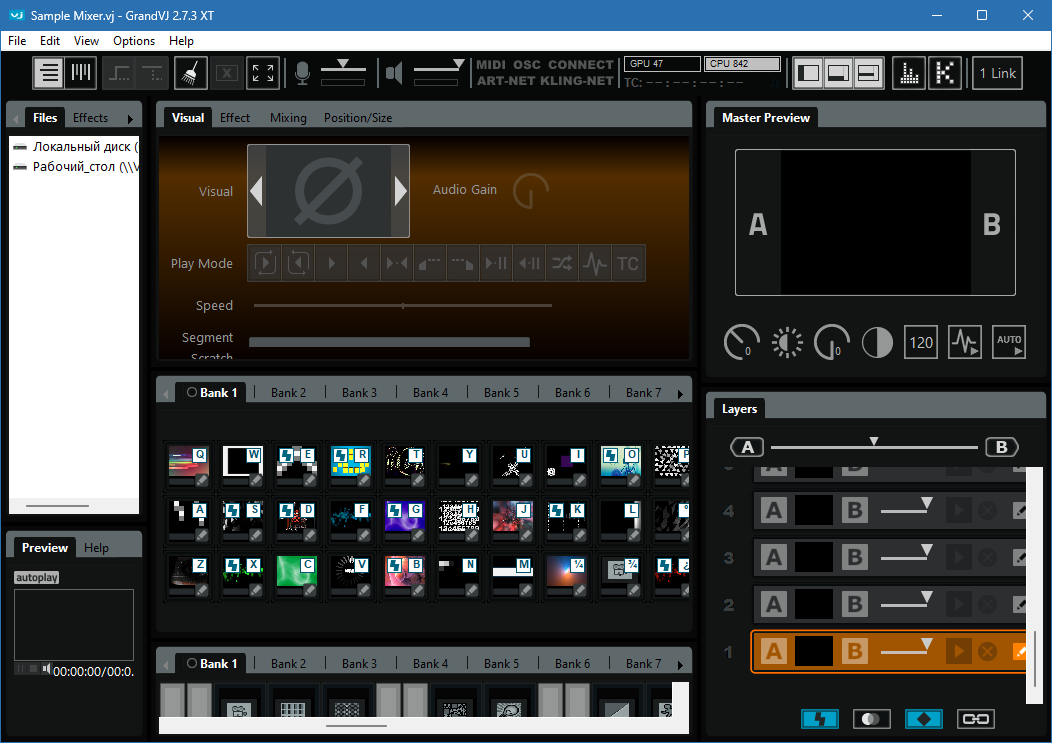
Task: Select loop backward play mode
Action: click(298, 263)
